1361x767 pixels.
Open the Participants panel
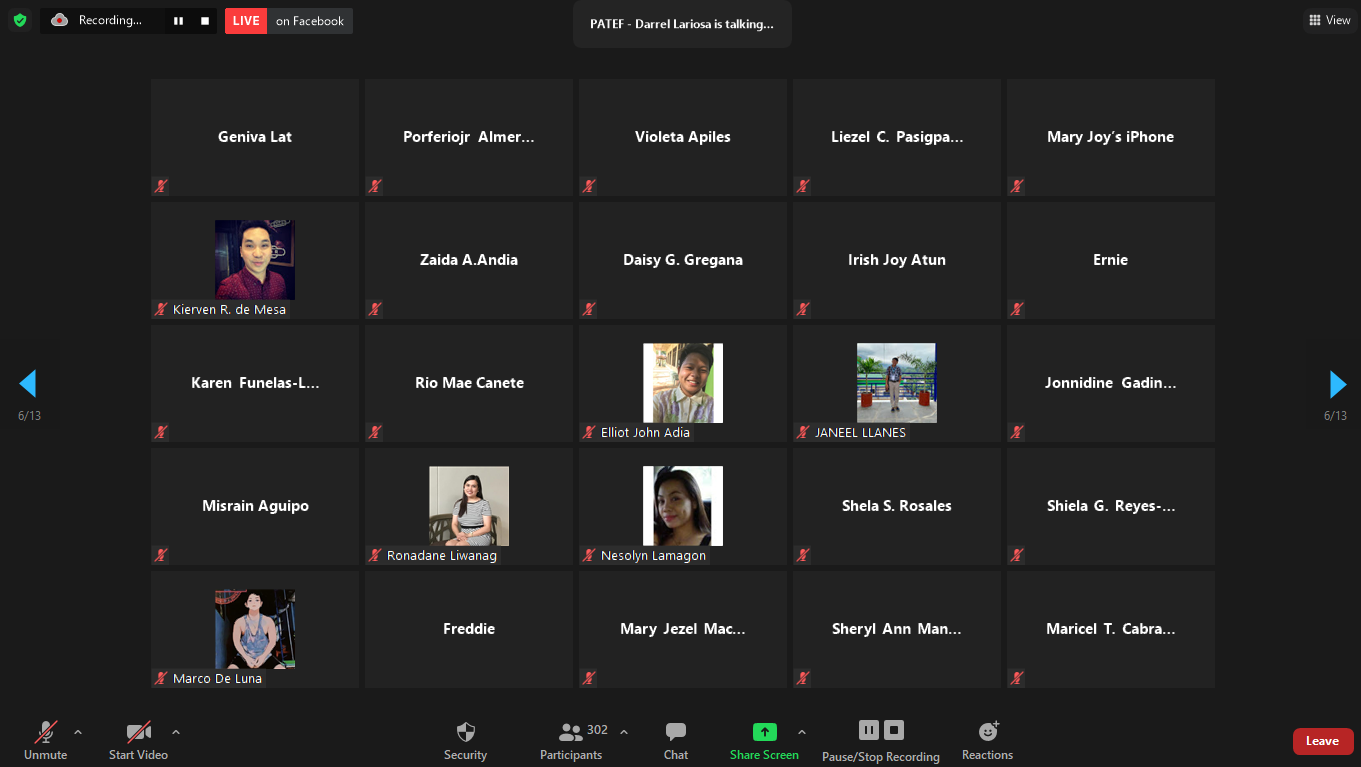tap(572, 740)
